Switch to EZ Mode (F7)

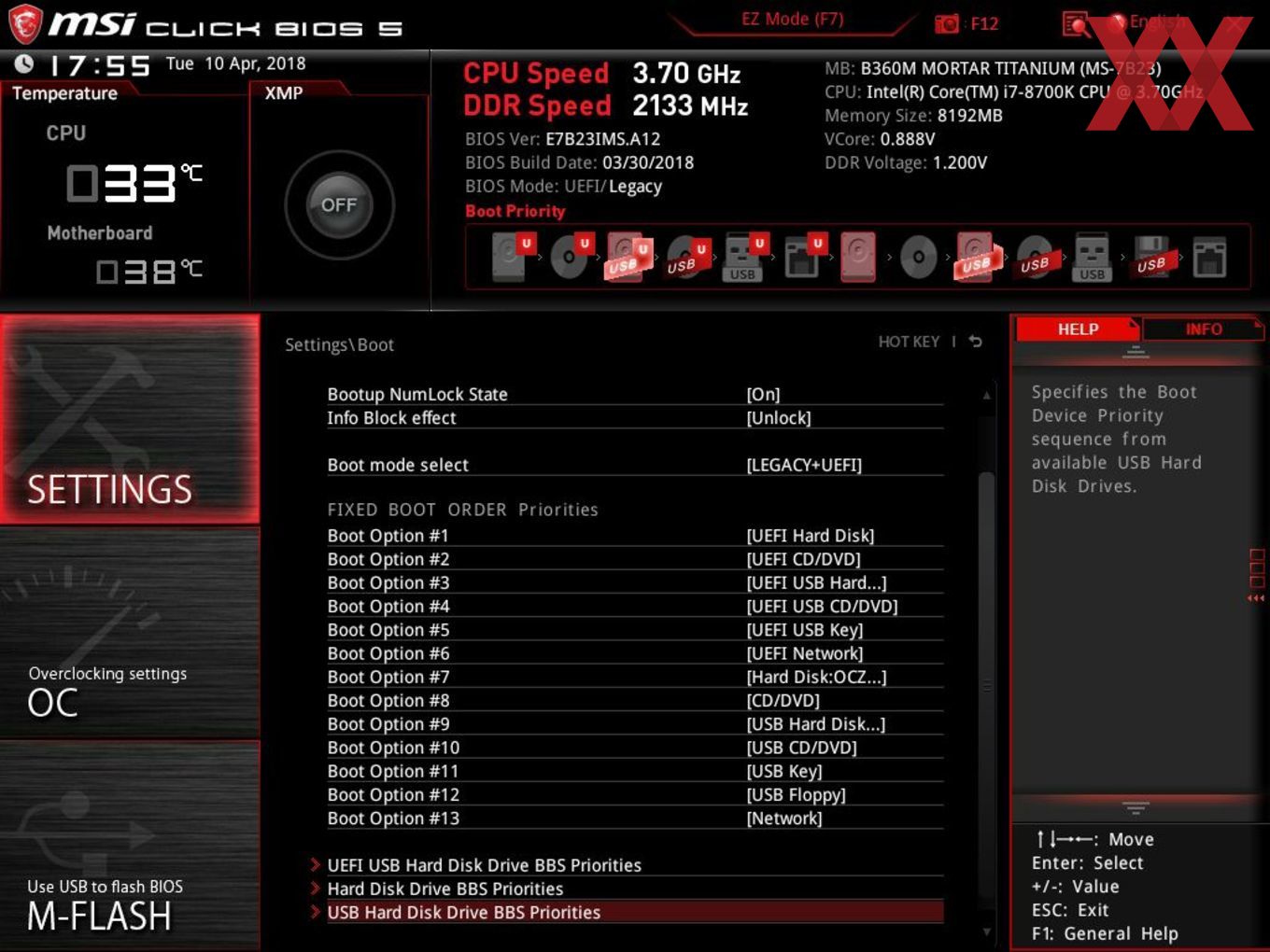pos(792,19)
